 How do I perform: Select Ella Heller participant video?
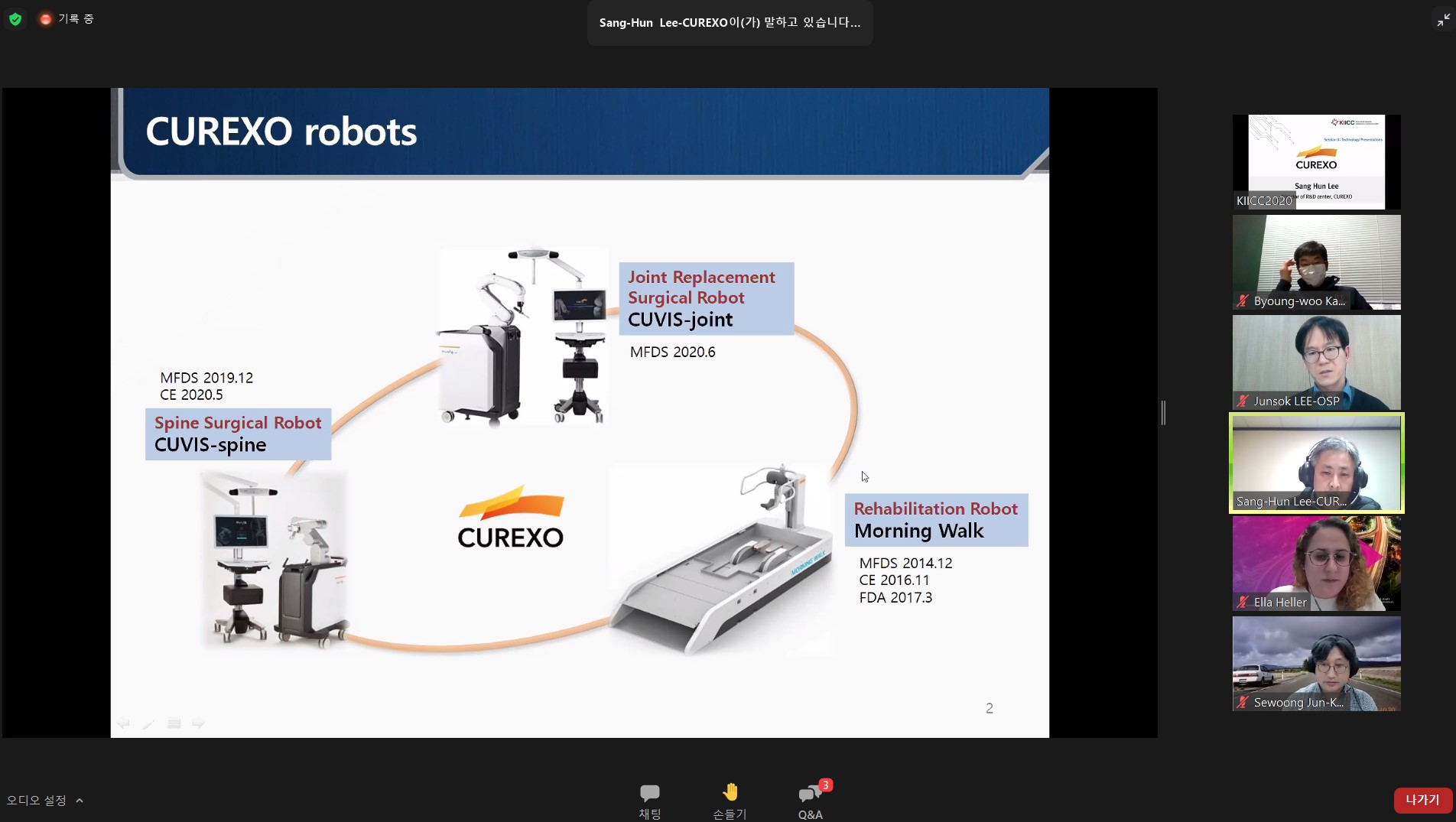point(1316,564)
